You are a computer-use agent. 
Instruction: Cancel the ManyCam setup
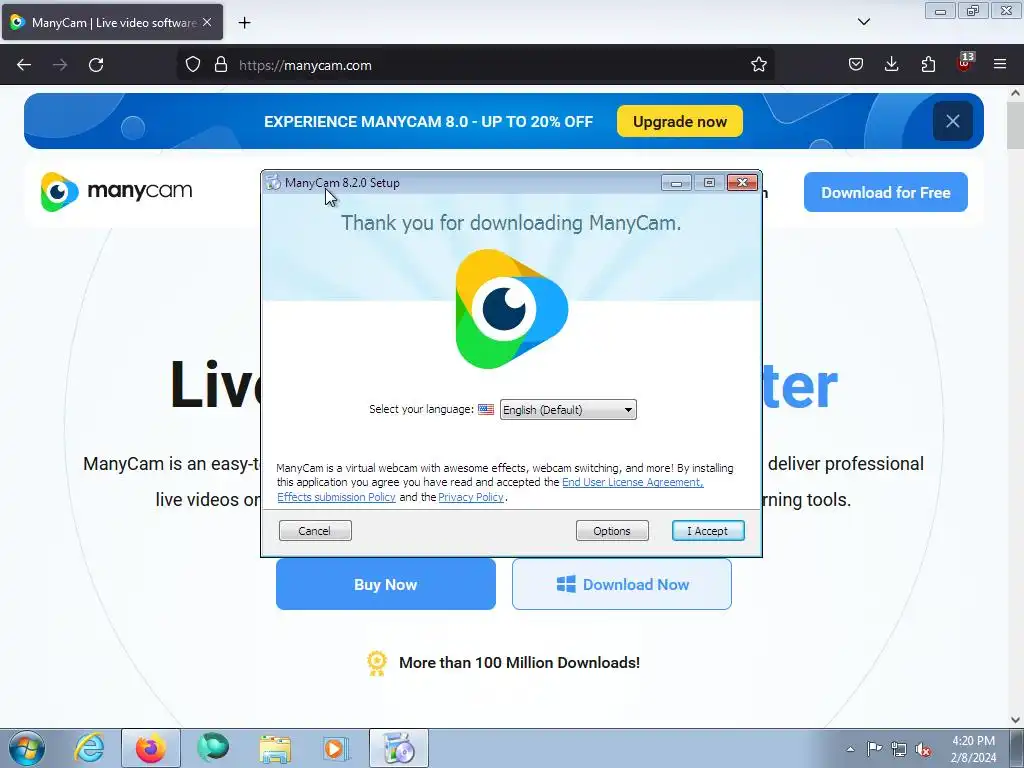pyautogui.click(x=315, y=531)
